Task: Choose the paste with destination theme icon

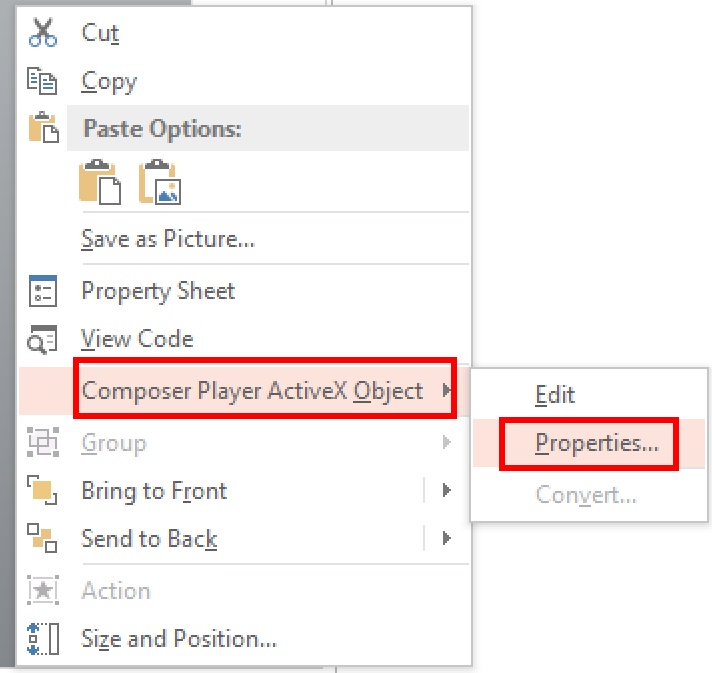Action: click(100, 182)
